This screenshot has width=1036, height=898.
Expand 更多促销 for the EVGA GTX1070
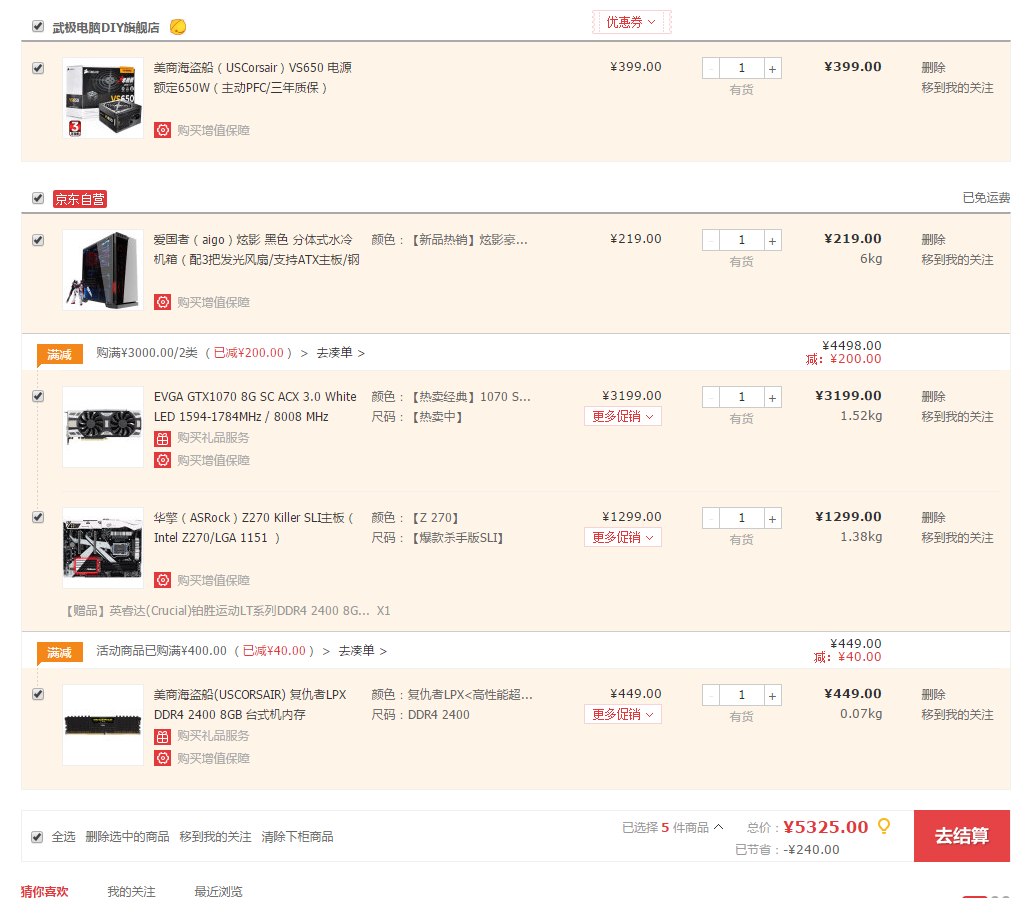622,416
